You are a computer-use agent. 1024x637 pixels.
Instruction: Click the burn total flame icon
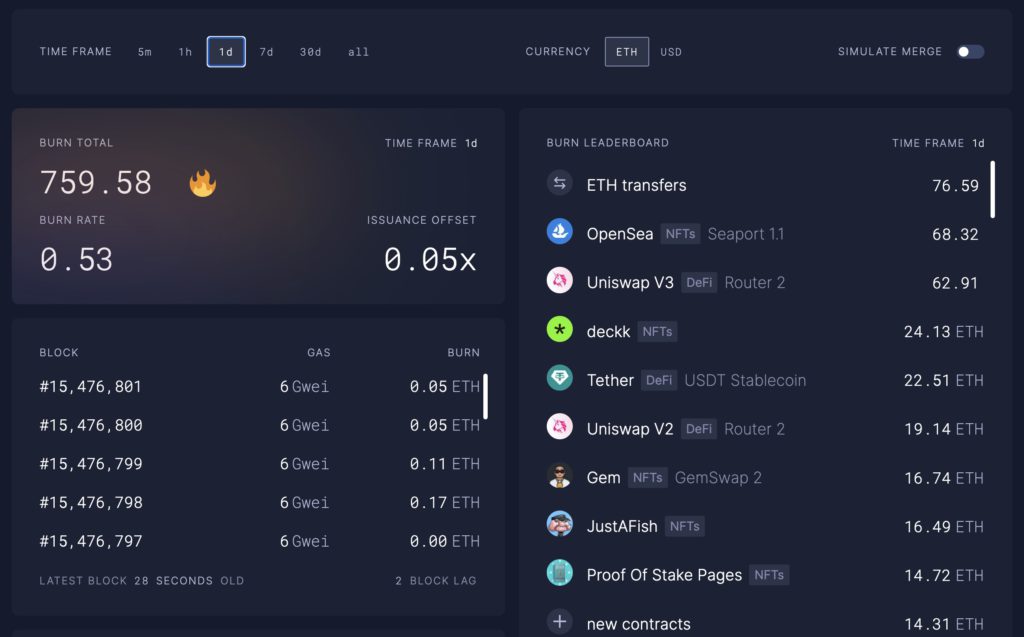tap(202, 183)
